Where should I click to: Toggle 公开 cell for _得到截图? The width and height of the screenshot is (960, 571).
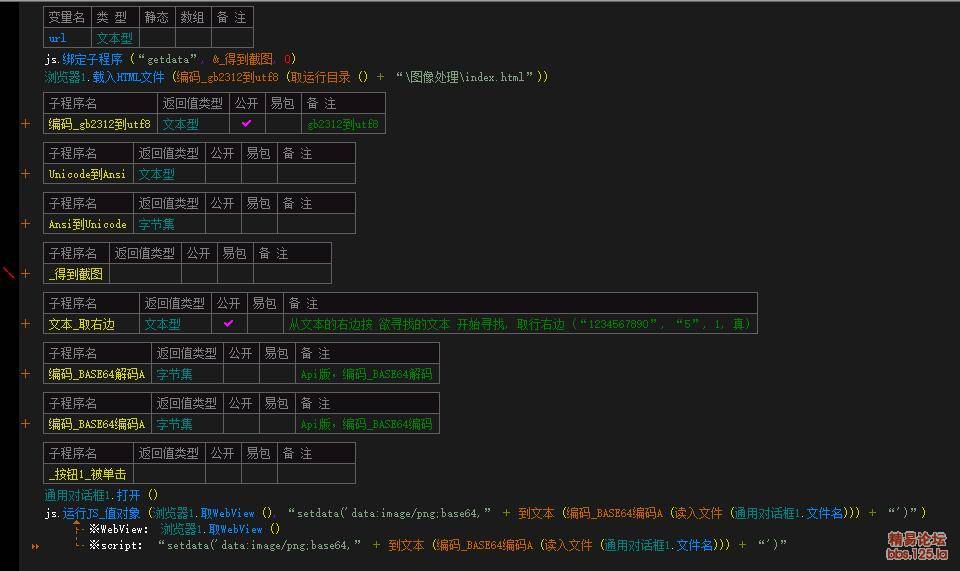coord(199,274)
